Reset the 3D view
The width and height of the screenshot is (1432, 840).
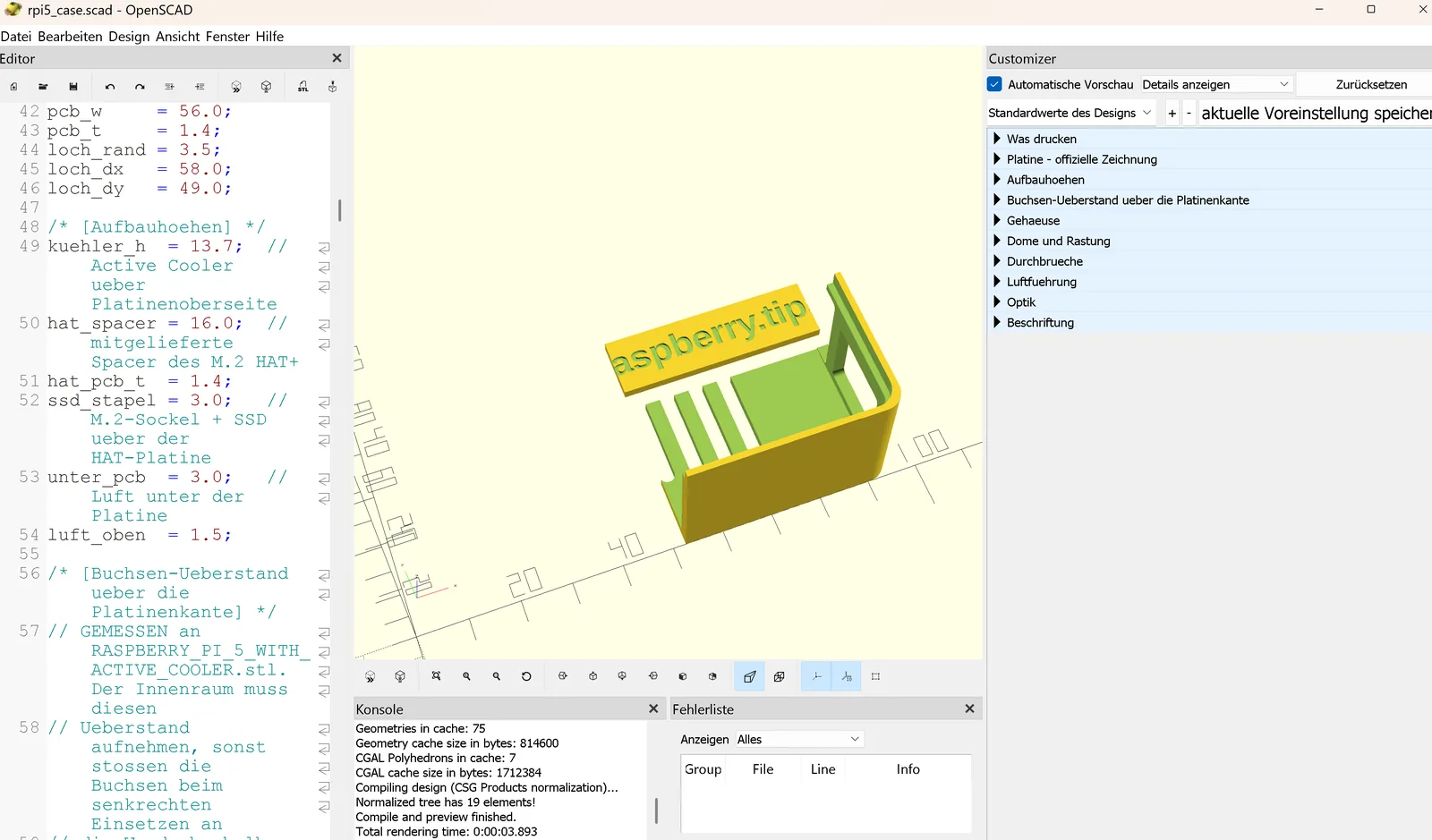(x=526, y=676)
